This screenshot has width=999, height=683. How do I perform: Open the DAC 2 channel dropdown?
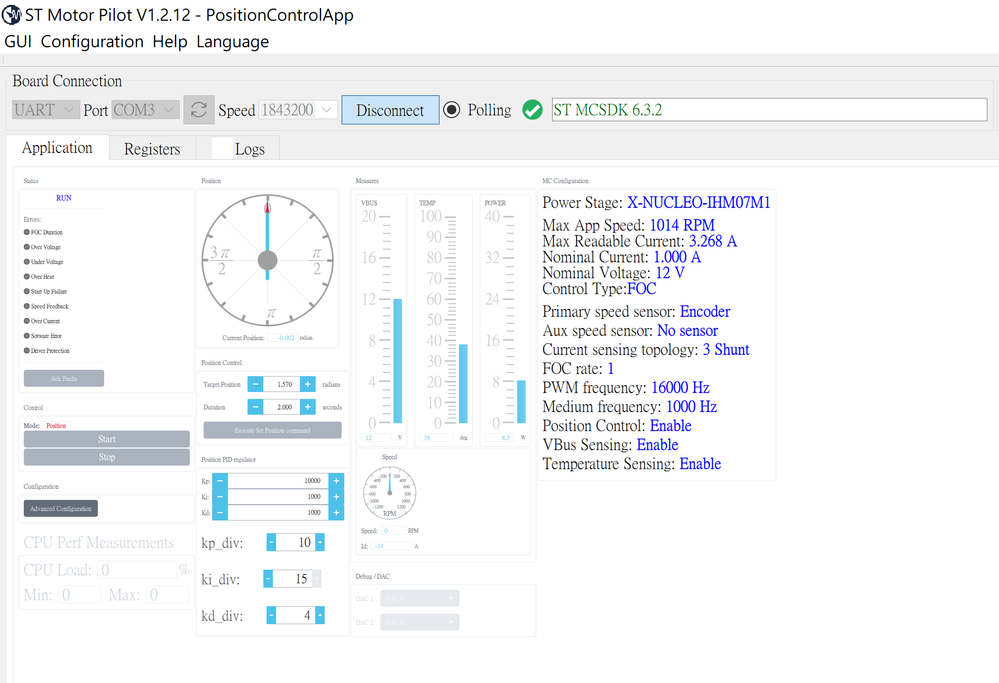tap(420, 622)
